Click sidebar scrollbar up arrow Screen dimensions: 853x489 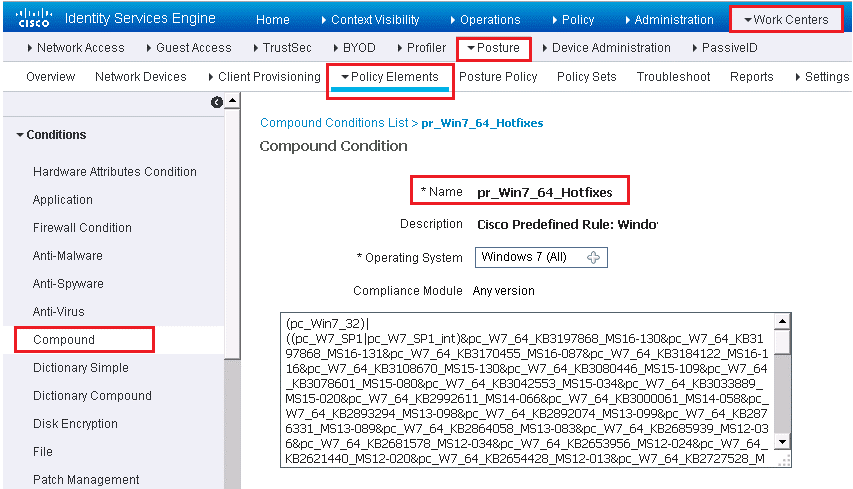point(233,101)
